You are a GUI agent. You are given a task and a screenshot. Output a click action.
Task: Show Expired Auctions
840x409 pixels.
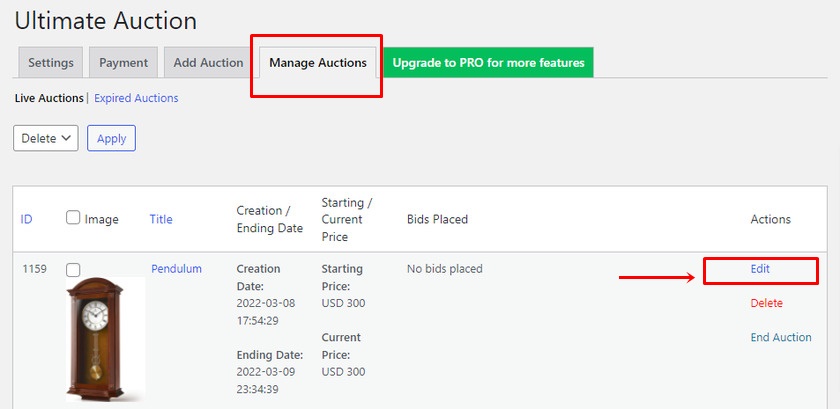pos(136,99)
